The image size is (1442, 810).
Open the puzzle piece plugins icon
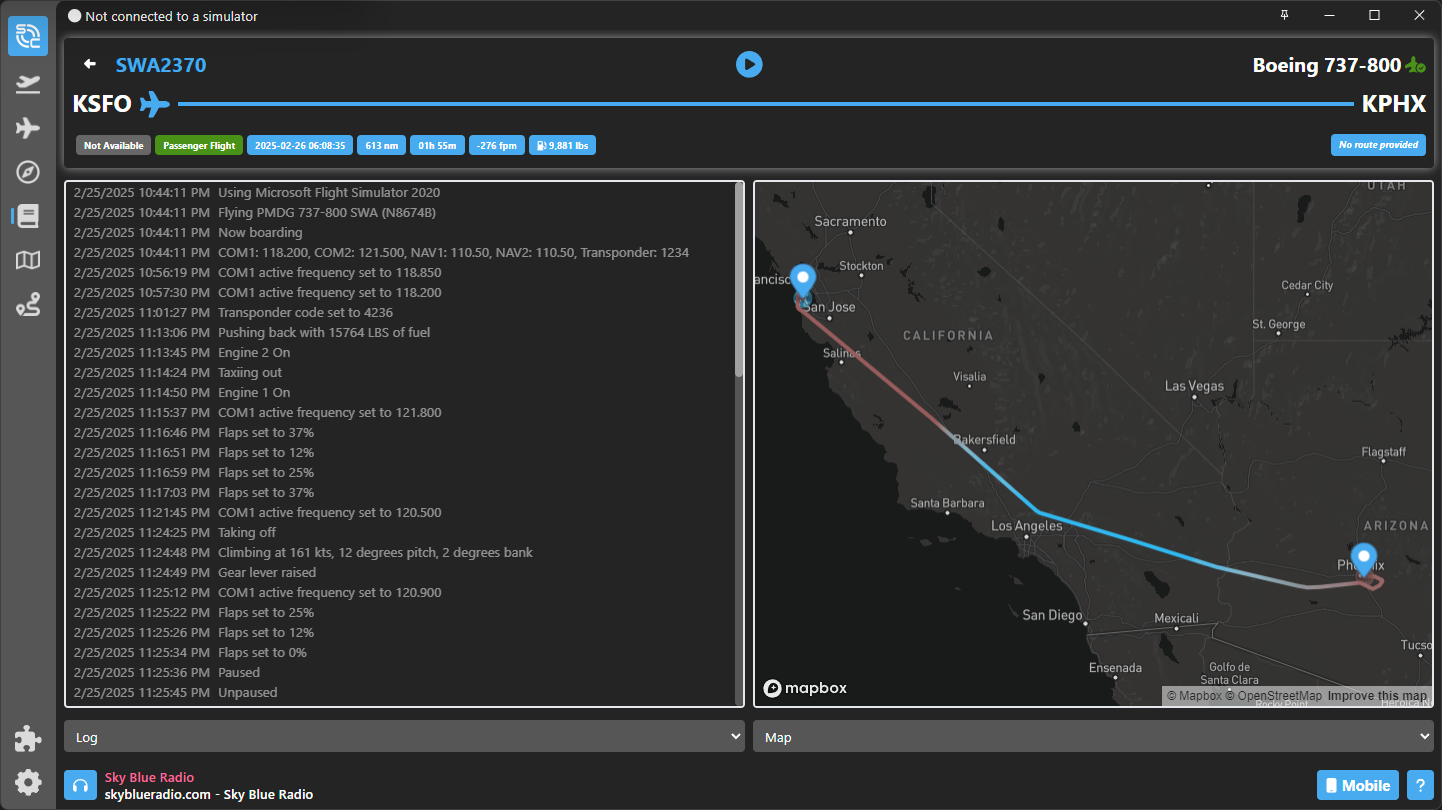click(x=28, y=739)
